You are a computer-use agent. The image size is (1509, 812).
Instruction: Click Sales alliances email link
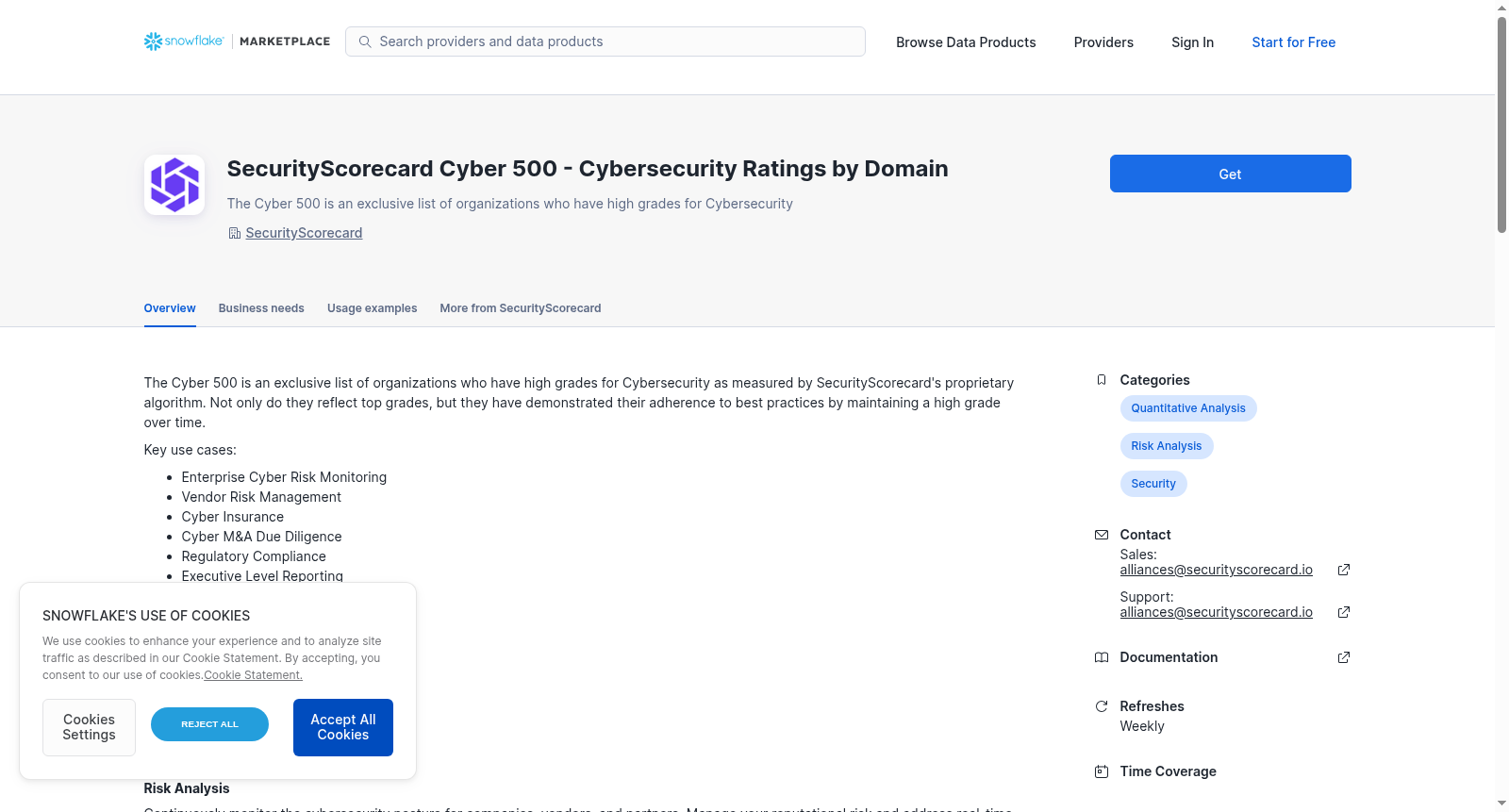[1217, 570]
